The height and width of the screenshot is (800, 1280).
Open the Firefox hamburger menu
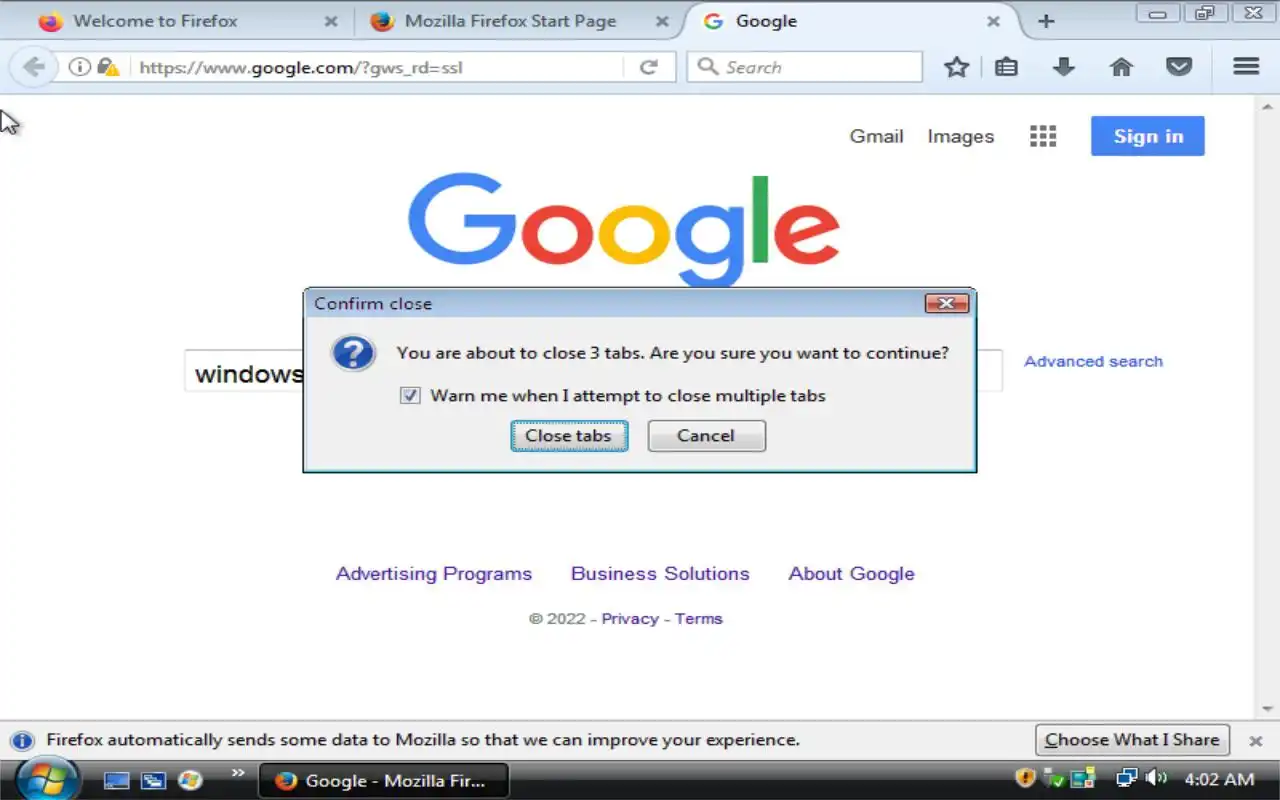point(1246,66)
